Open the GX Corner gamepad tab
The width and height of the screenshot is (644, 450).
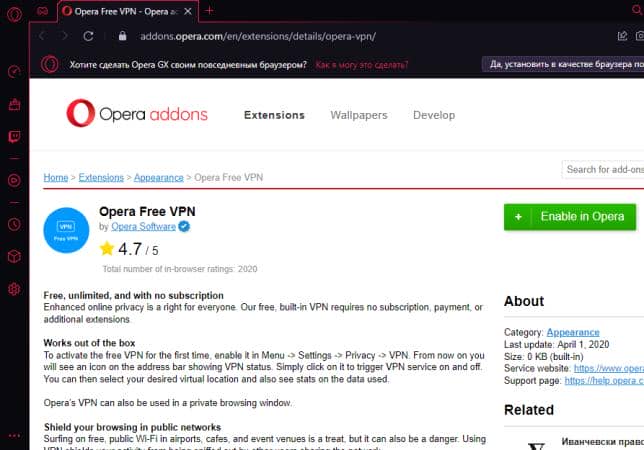coord(42,10)
